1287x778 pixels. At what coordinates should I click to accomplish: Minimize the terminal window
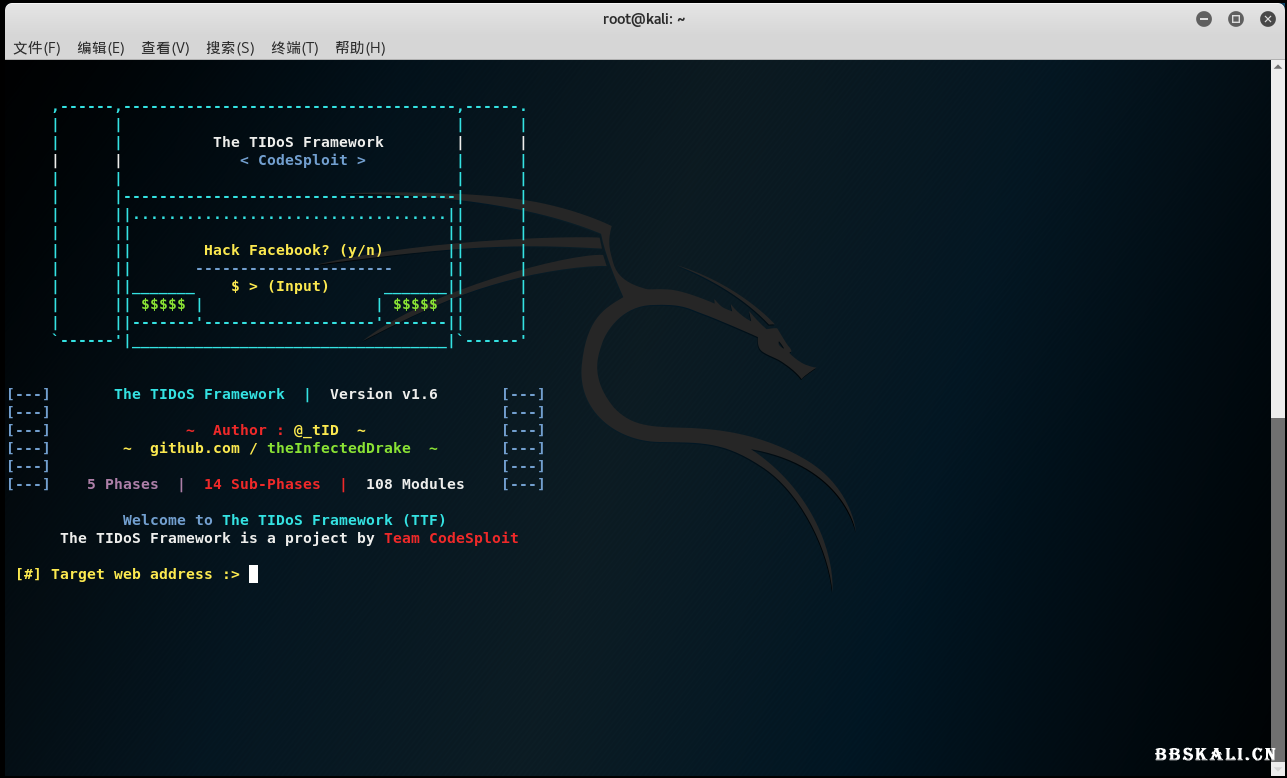coord(1203,18)
